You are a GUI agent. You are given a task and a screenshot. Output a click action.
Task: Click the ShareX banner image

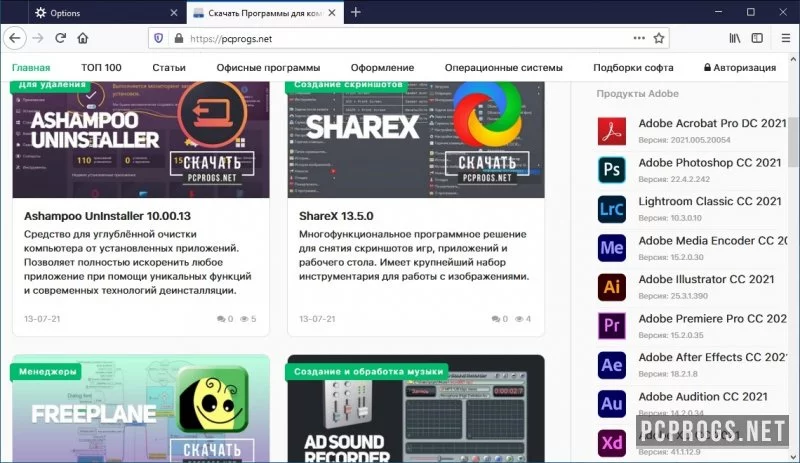[416, 140]
